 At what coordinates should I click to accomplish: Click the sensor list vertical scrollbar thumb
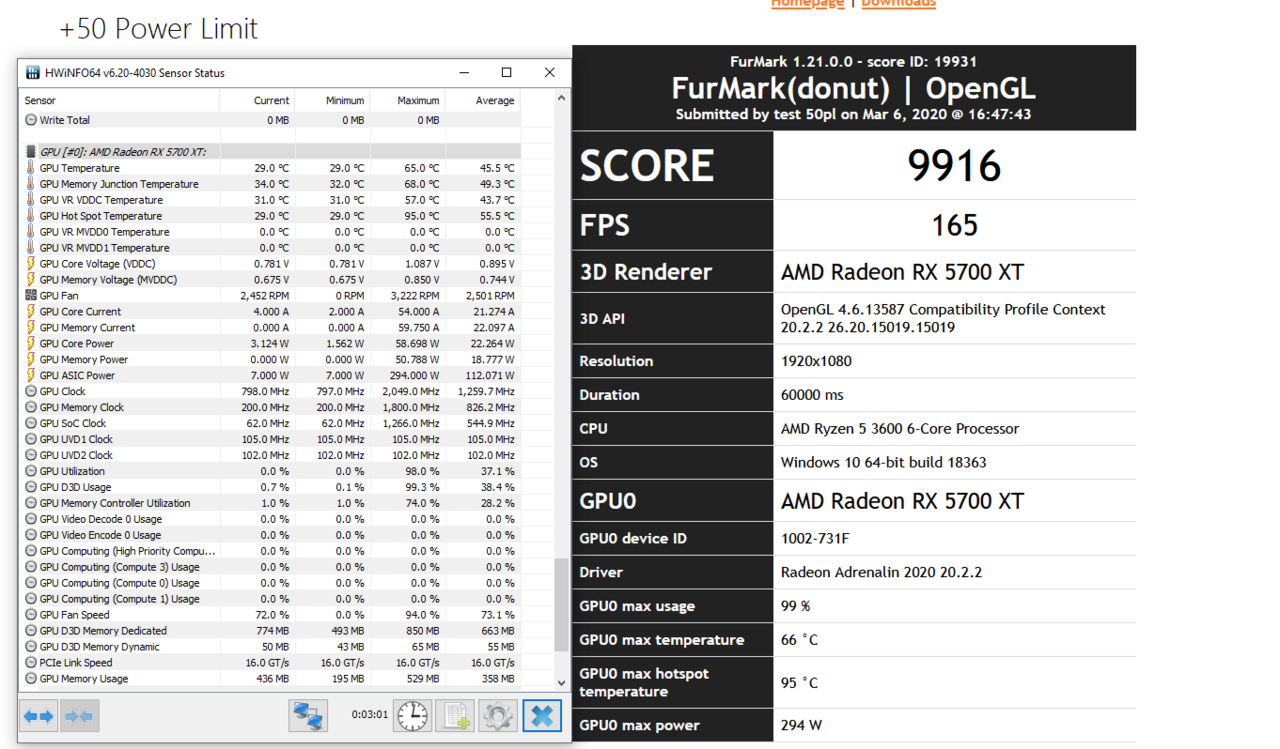pyautogui.click(x=561, y=606)
